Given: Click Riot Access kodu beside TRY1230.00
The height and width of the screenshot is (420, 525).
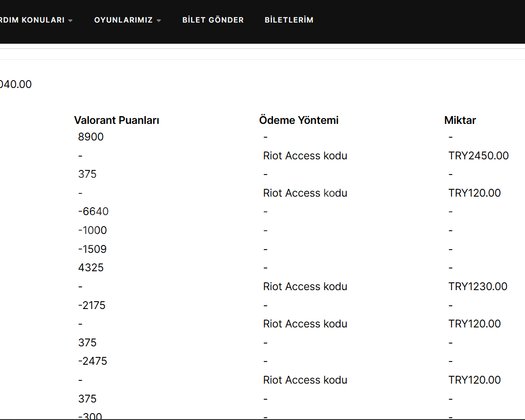Looking at the screenshot, I should pyautogui.click(x=305, y=286).
